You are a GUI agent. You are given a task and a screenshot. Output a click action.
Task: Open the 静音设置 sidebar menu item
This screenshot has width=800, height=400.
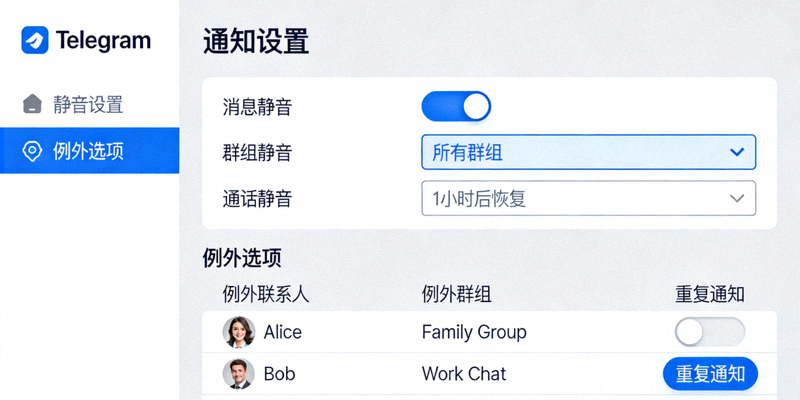88,104
